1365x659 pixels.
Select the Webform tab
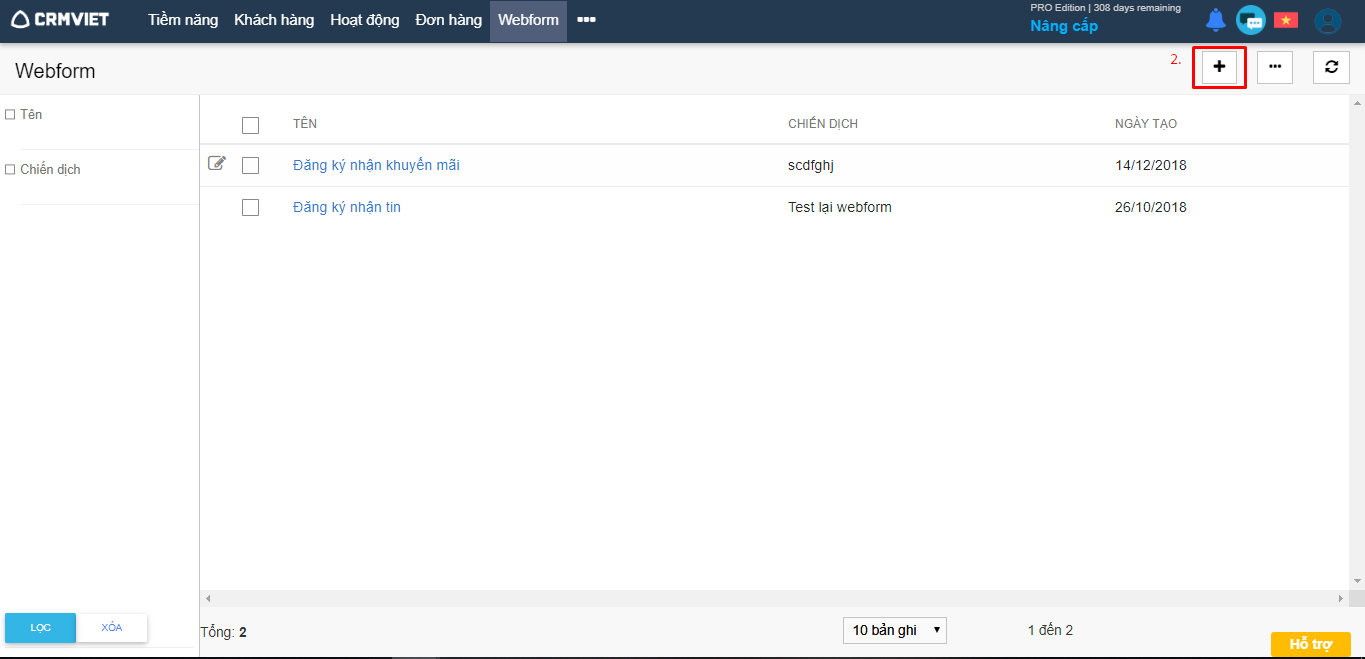[528, 20]
